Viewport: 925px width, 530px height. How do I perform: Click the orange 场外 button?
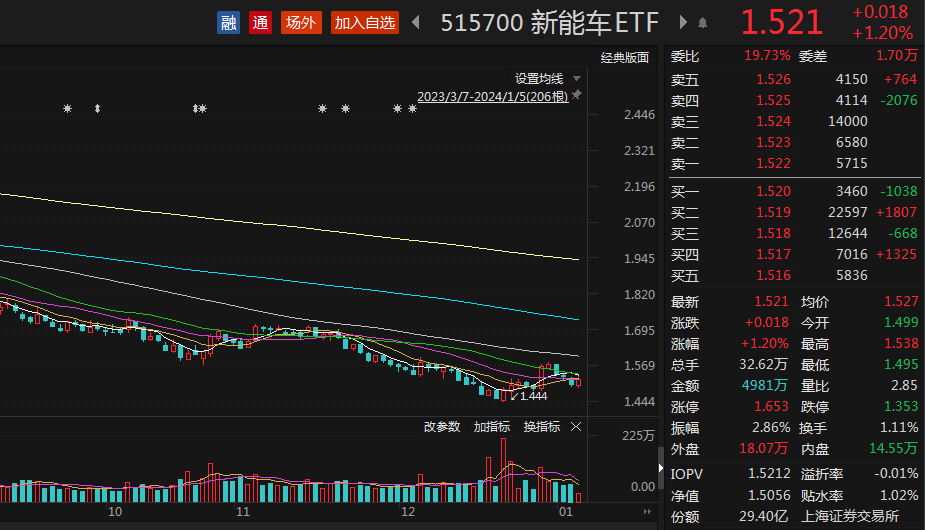[301, 22]
